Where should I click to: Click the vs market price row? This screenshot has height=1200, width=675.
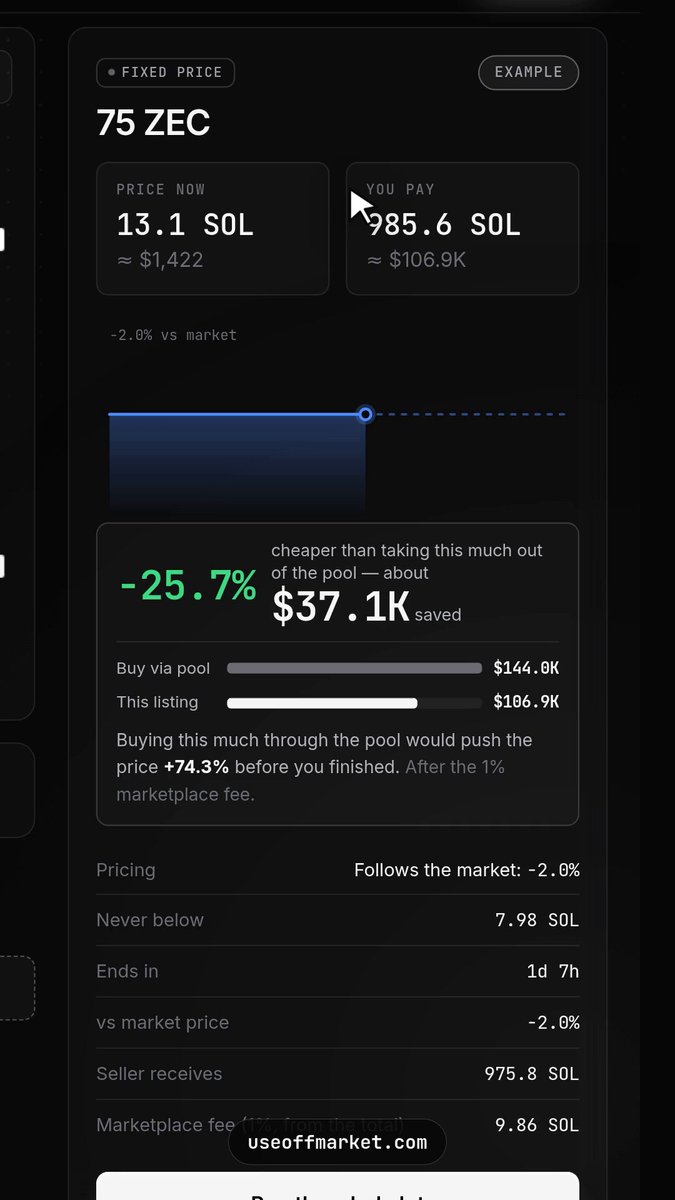[x=338, y=1022]
